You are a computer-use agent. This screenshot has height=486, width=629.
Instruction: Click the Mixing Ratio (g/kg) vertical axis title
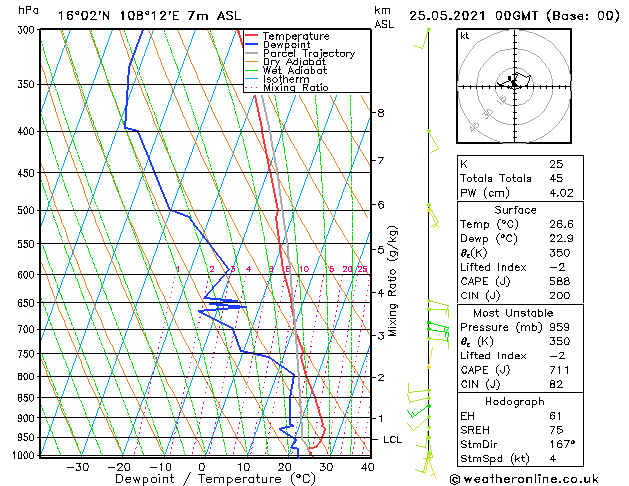coord(393,281)
